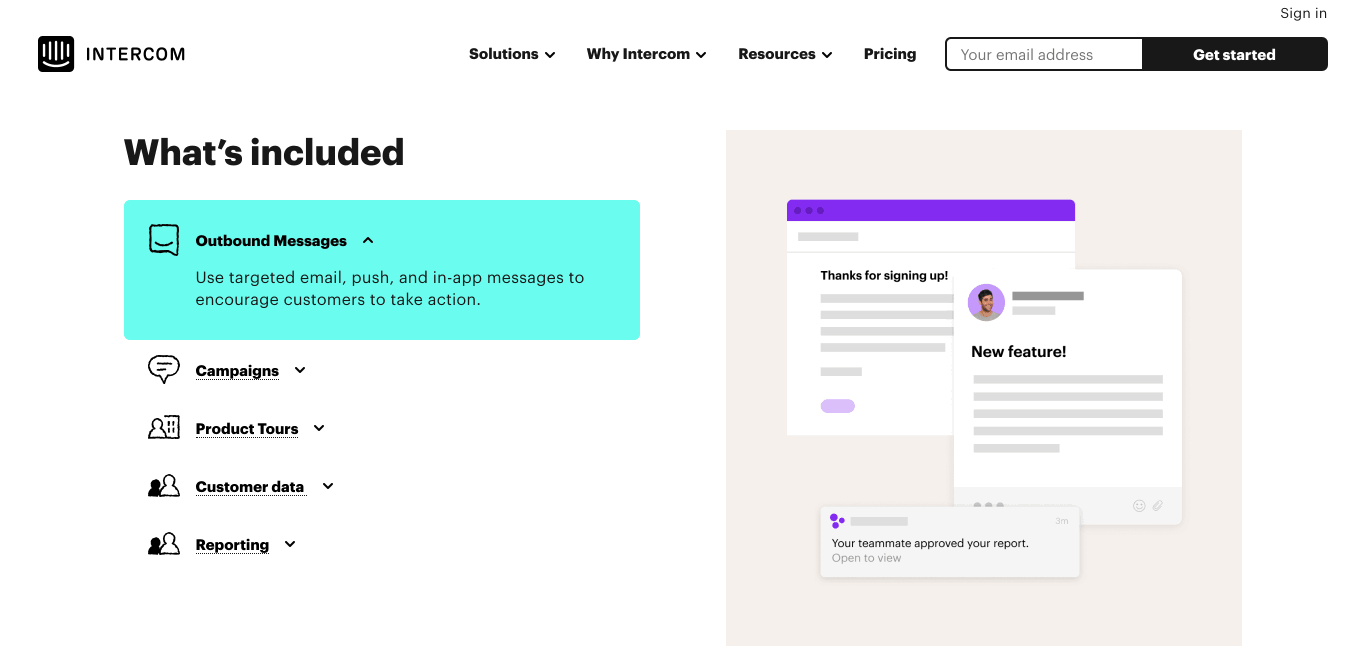Expand the Customer data chevron
Image resolution: width=1368 pixels, height=671 pixels.
pyautogui.click(x=328, y=487)
